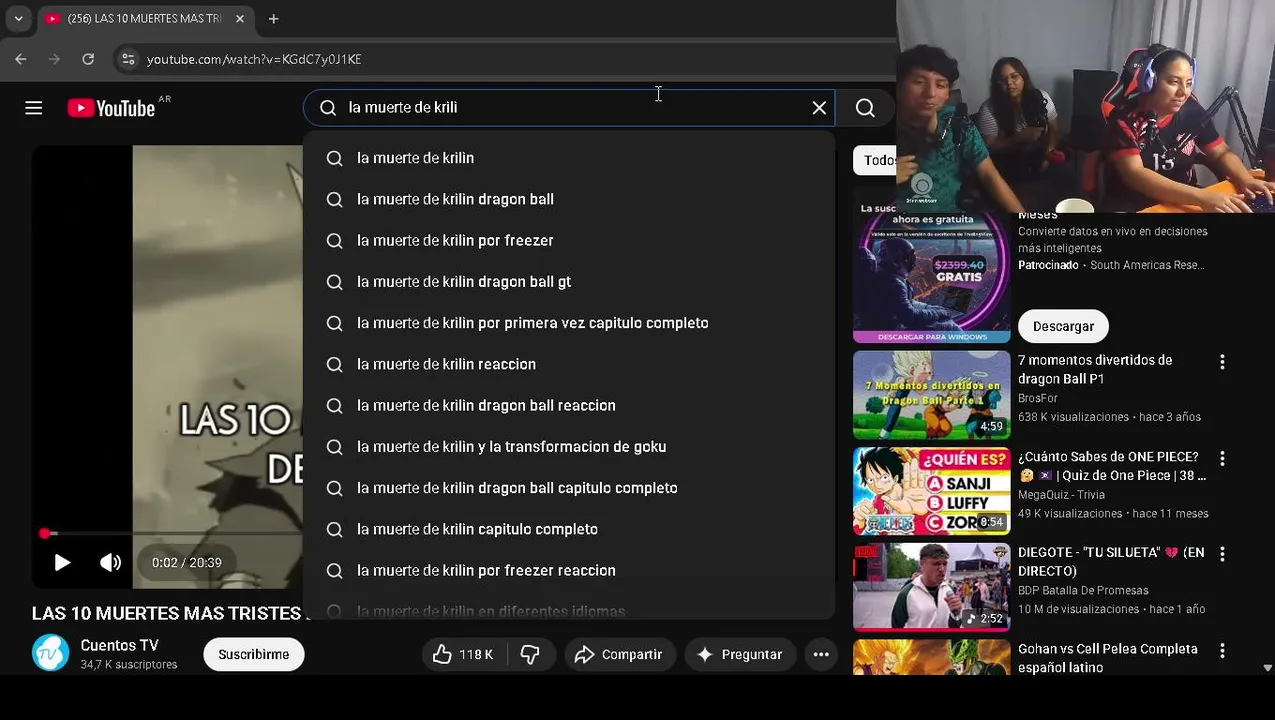
Task: Open Cuentos TV channel avatar
Action: pyautogui.click(x=50, y=653)
